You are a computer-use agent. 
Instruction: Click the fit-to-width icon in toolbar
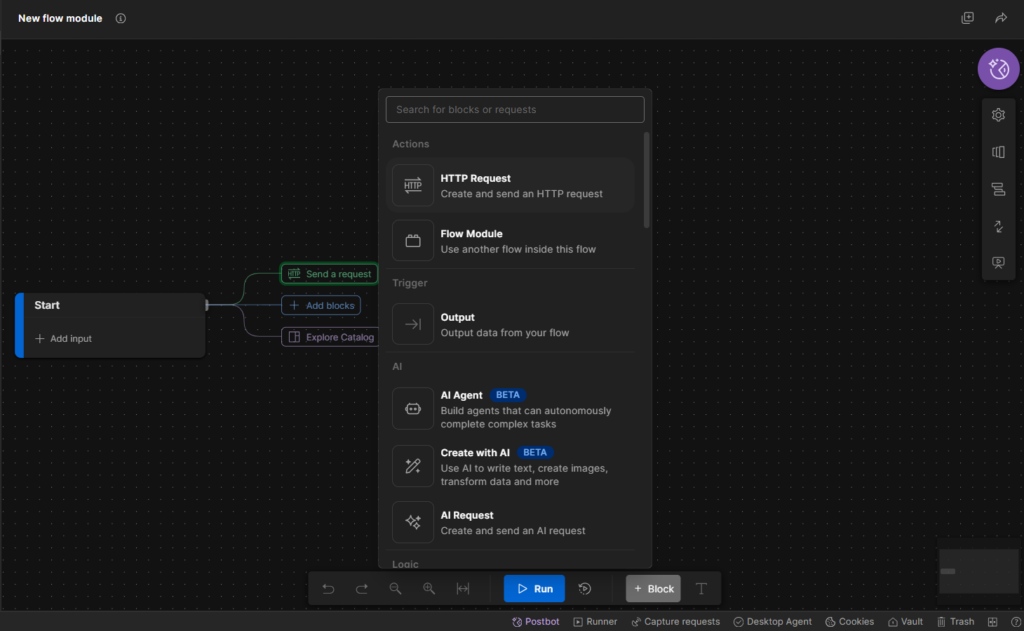tap(463, 589)
